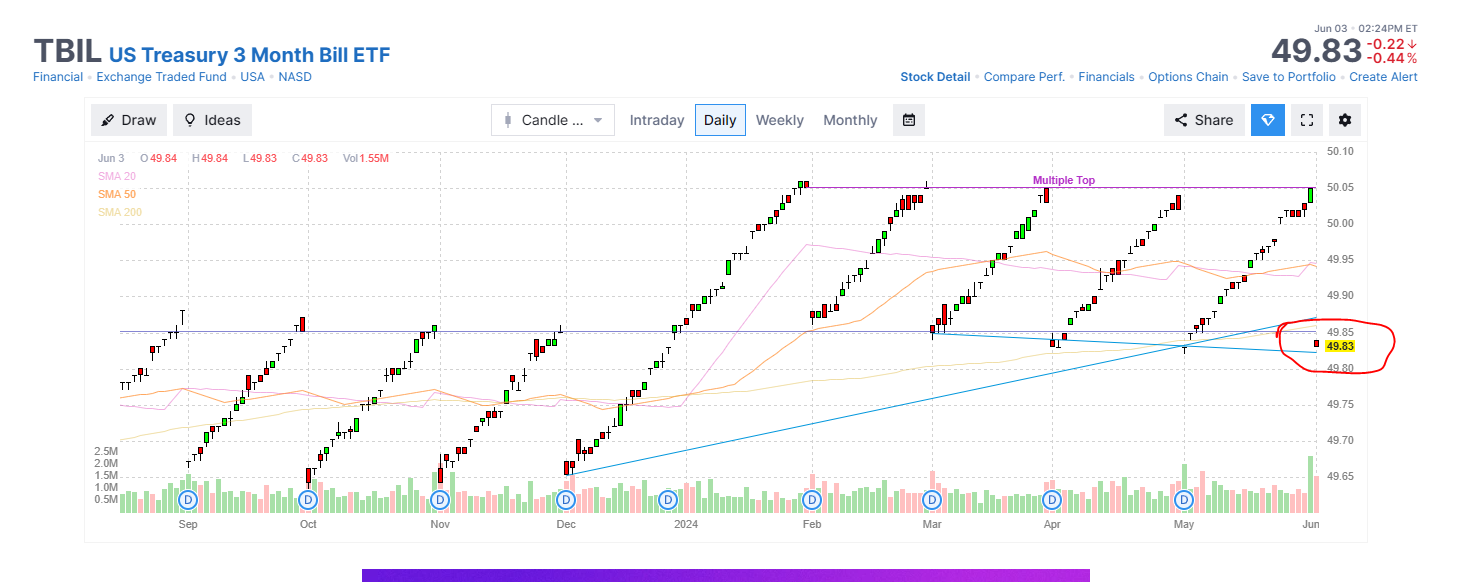
Task: Click the May dividend D marker
Action: (x=1184, y=499)
